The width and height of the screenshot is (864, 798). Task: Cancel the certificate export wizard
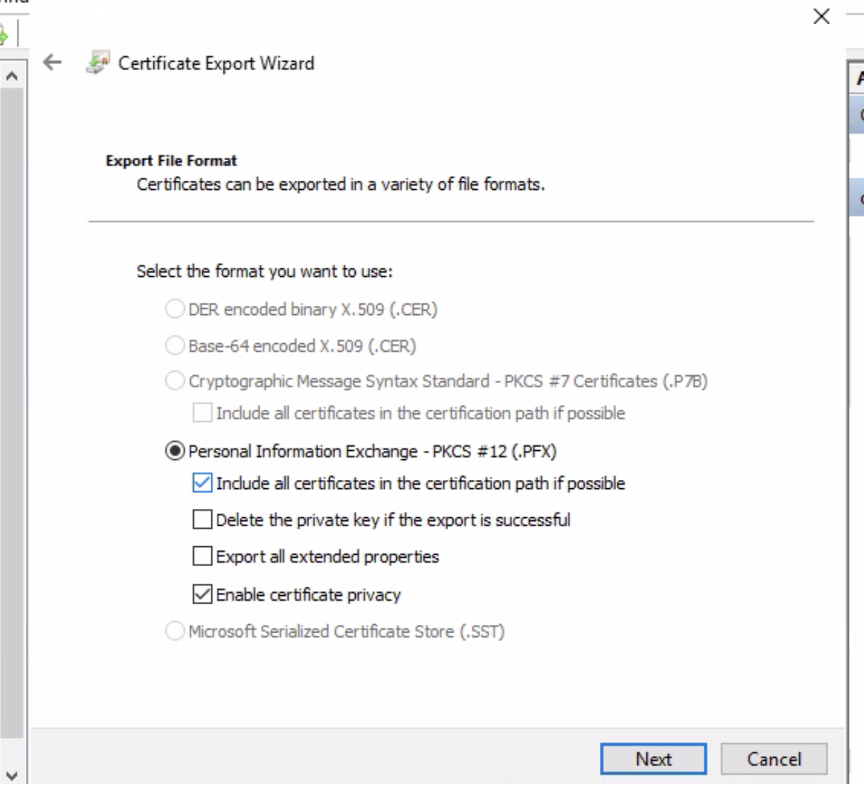(773, 759)
